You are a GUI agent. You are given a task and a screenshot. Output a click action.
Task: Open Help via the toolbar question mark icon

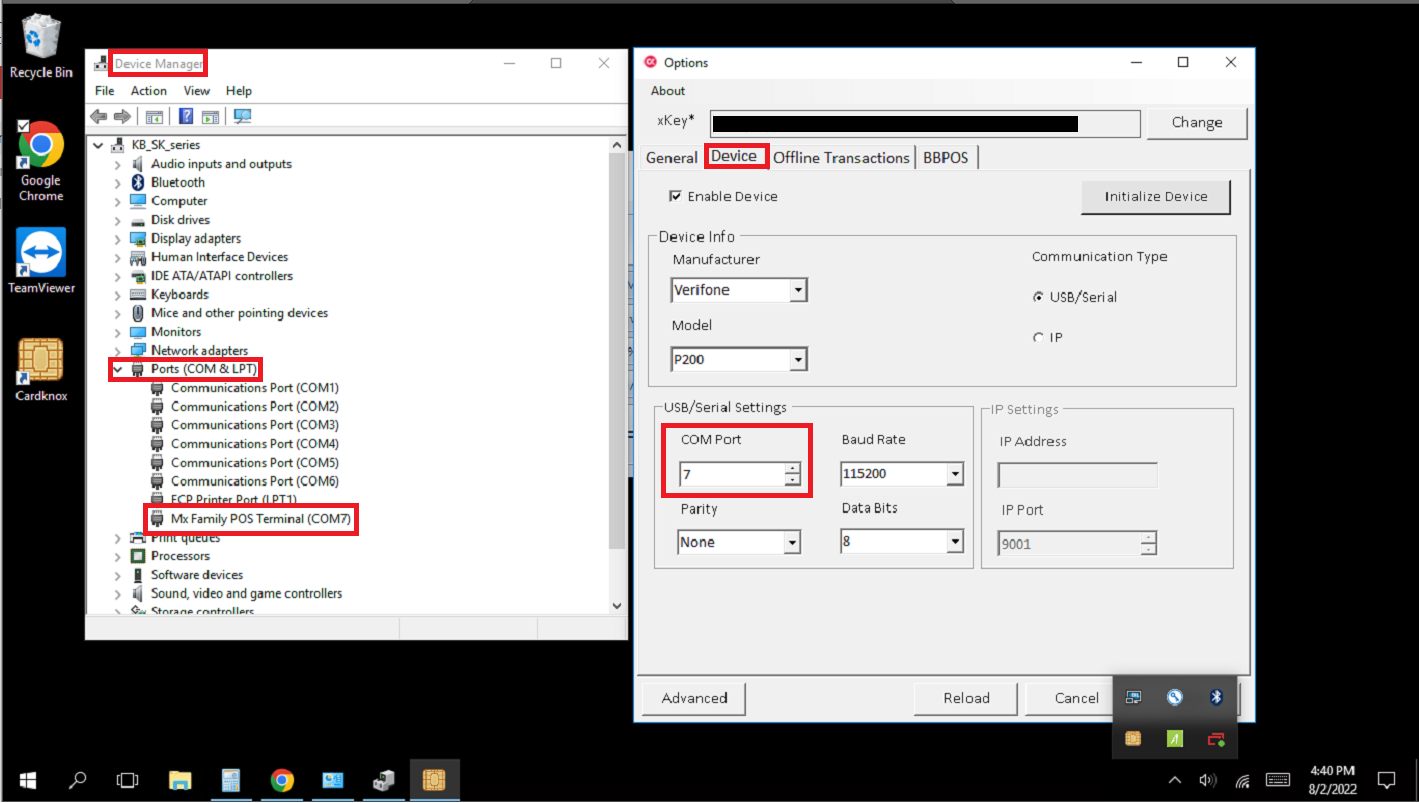tap(187, 116)
